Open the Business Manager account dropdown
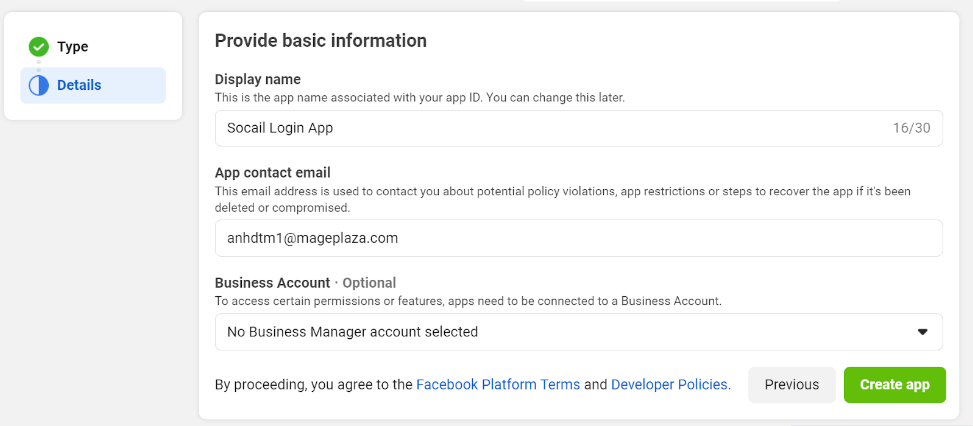The image size is (973, 426). (x=560, y=332)
